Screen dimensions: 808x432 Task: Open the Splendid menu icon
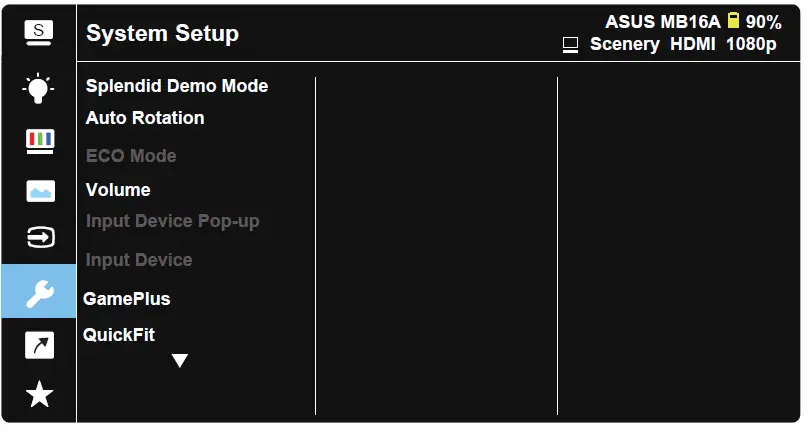click(39, 32)
